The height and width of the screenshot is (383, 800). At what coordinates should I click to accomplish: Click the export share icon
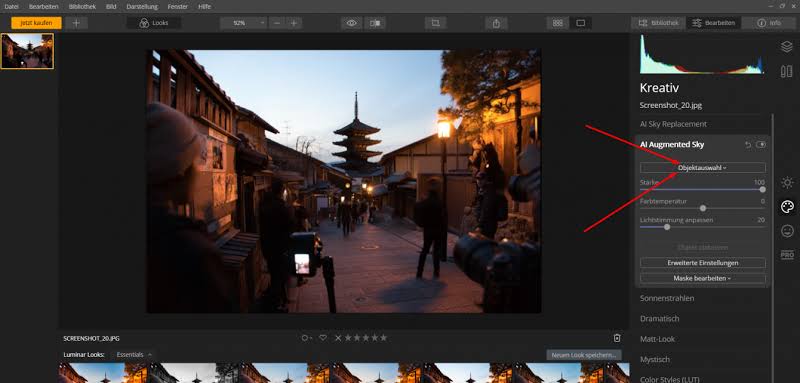(x=496, y=23)
